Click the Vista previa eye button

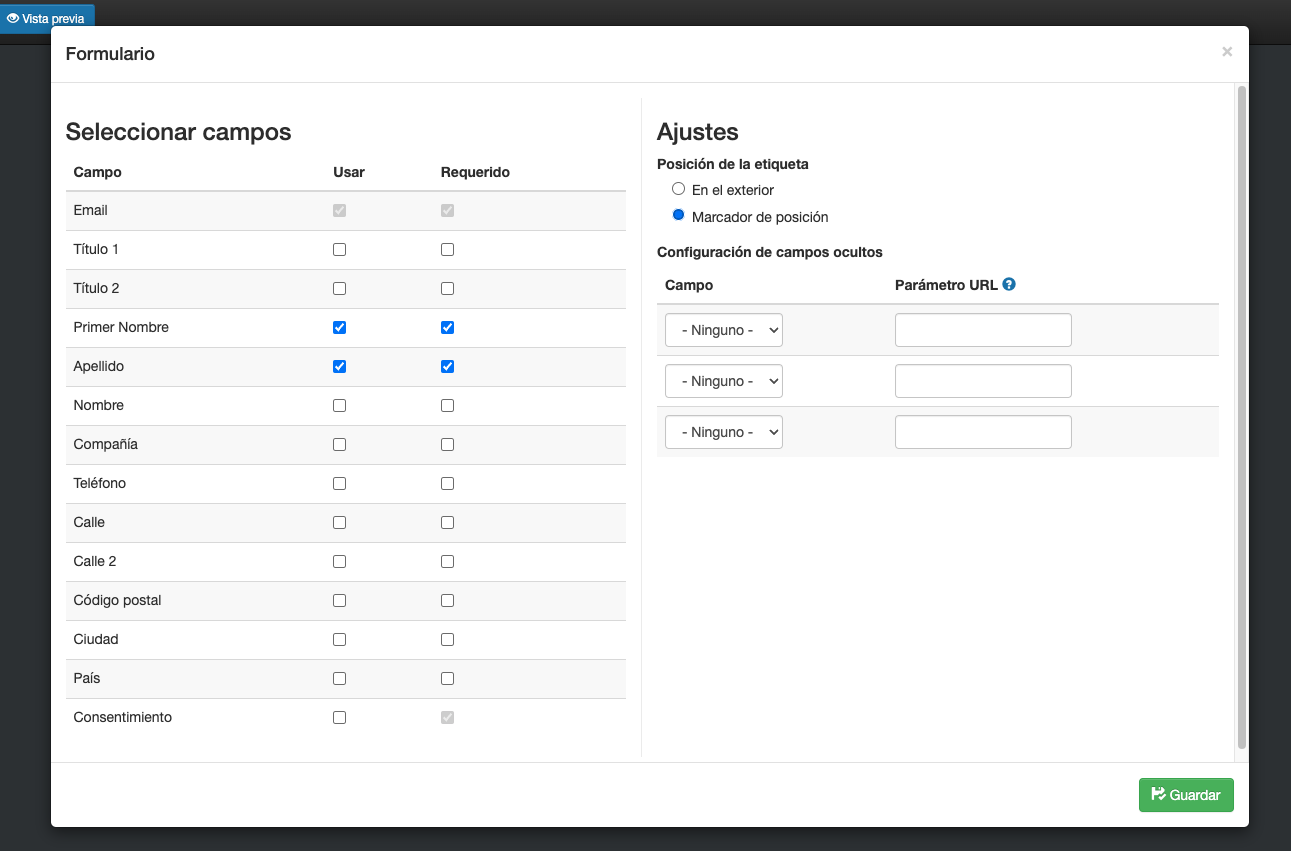[47, 19]
